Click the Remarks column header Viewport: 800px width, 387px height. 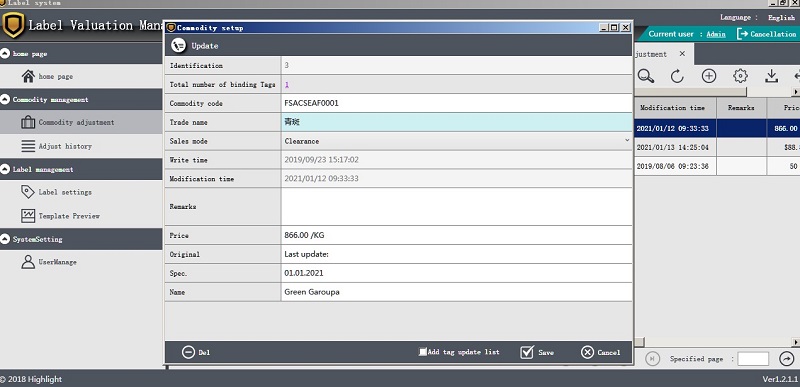(741, 108)
